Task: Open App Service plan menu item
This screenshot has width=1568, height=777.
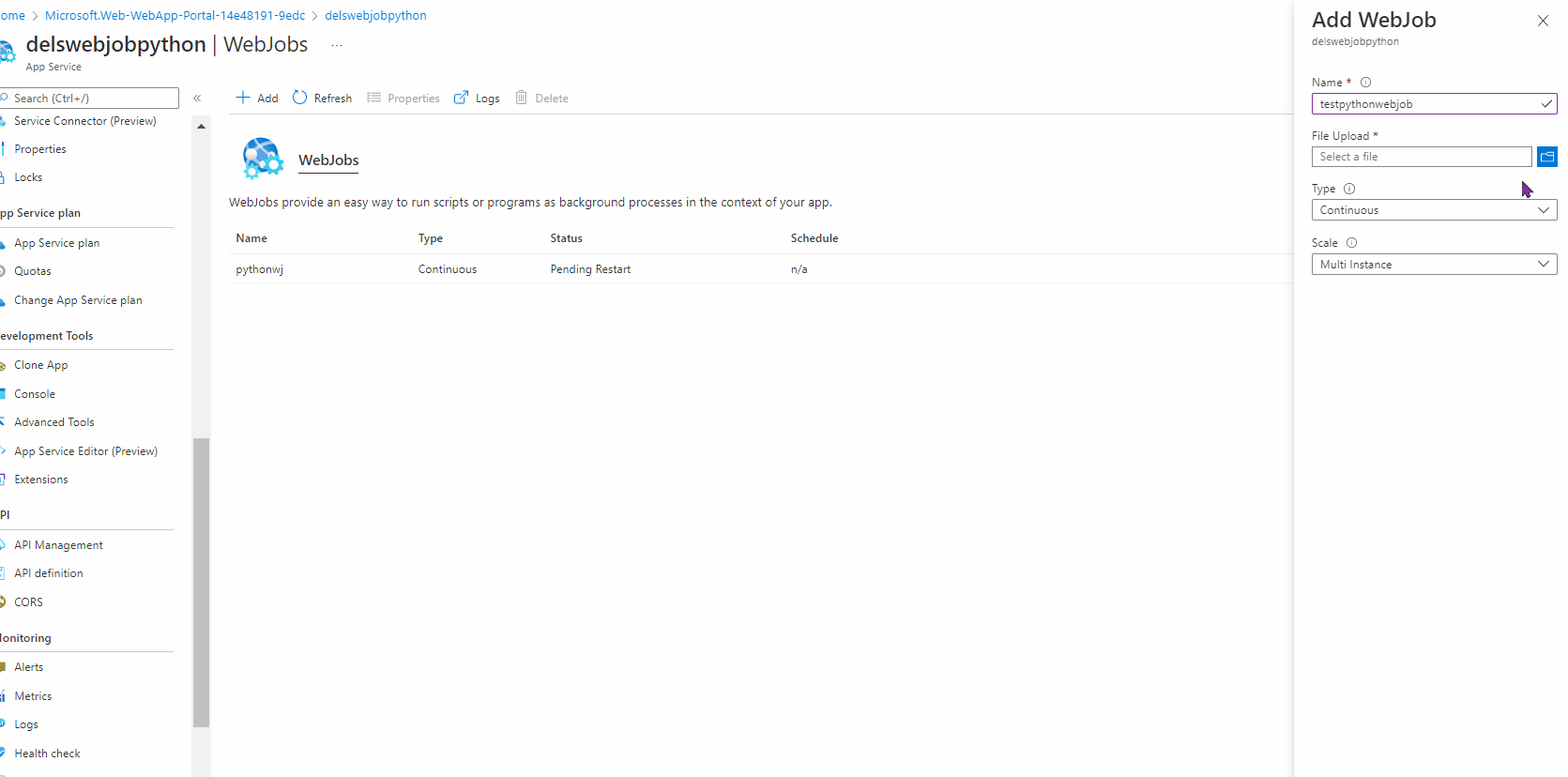Action: pos(56,243)
